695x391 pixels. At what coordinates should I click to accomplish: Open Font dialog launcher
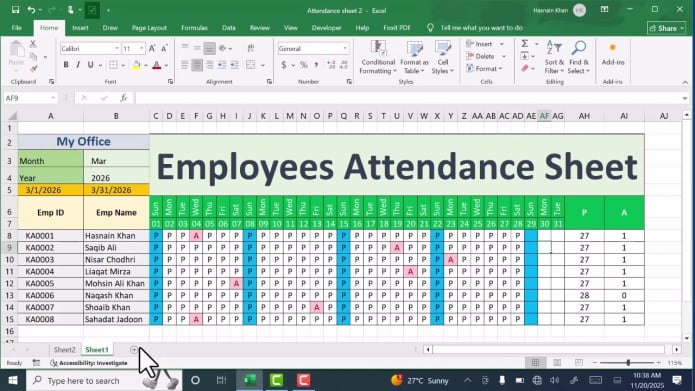point(170,82)
